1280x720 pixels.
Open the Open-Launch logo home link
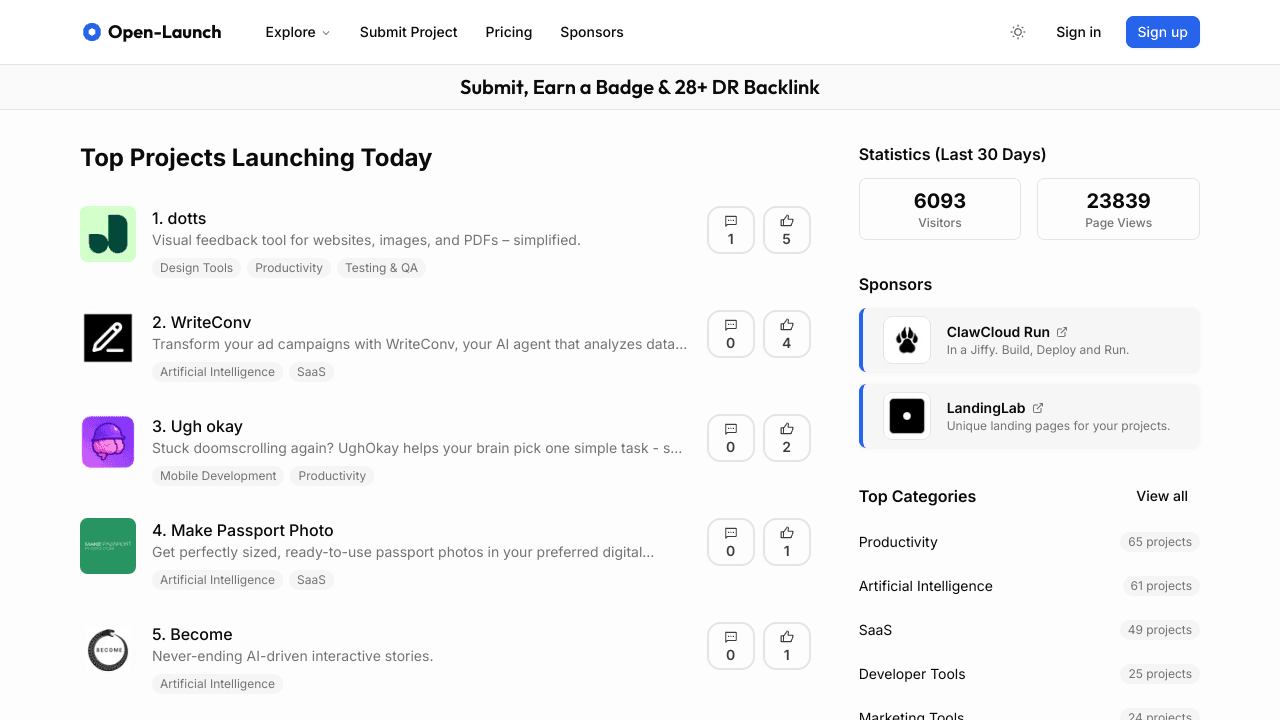click(x=152, y=32)
